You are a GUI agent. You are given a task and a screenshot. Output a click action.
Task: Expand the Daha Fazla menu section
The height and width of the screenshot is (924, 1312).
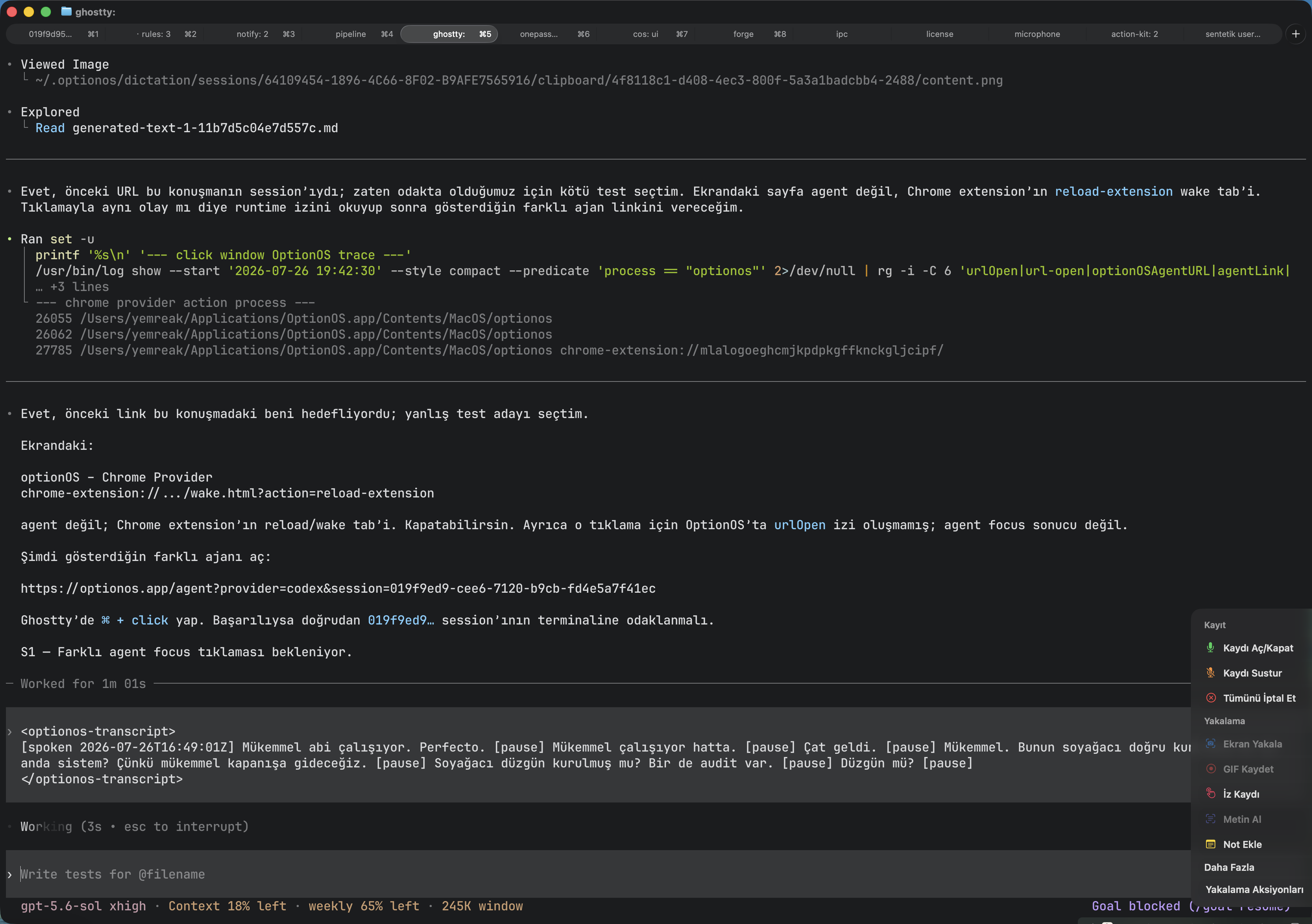click(1229, 867)
